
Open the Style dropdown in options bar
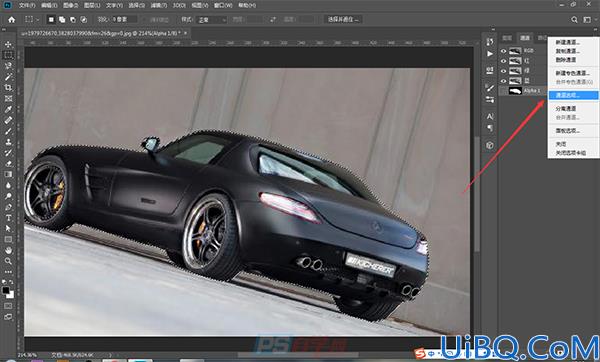coord(212,20)
